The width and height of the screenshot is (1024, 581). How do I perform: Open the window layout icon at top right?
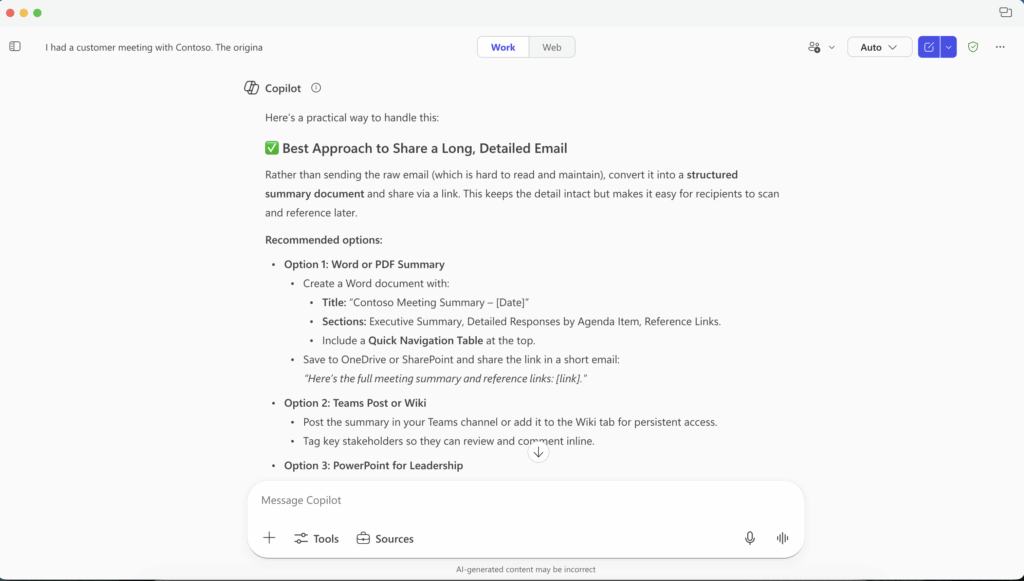pyautogui.click(x=1005, y=12)
